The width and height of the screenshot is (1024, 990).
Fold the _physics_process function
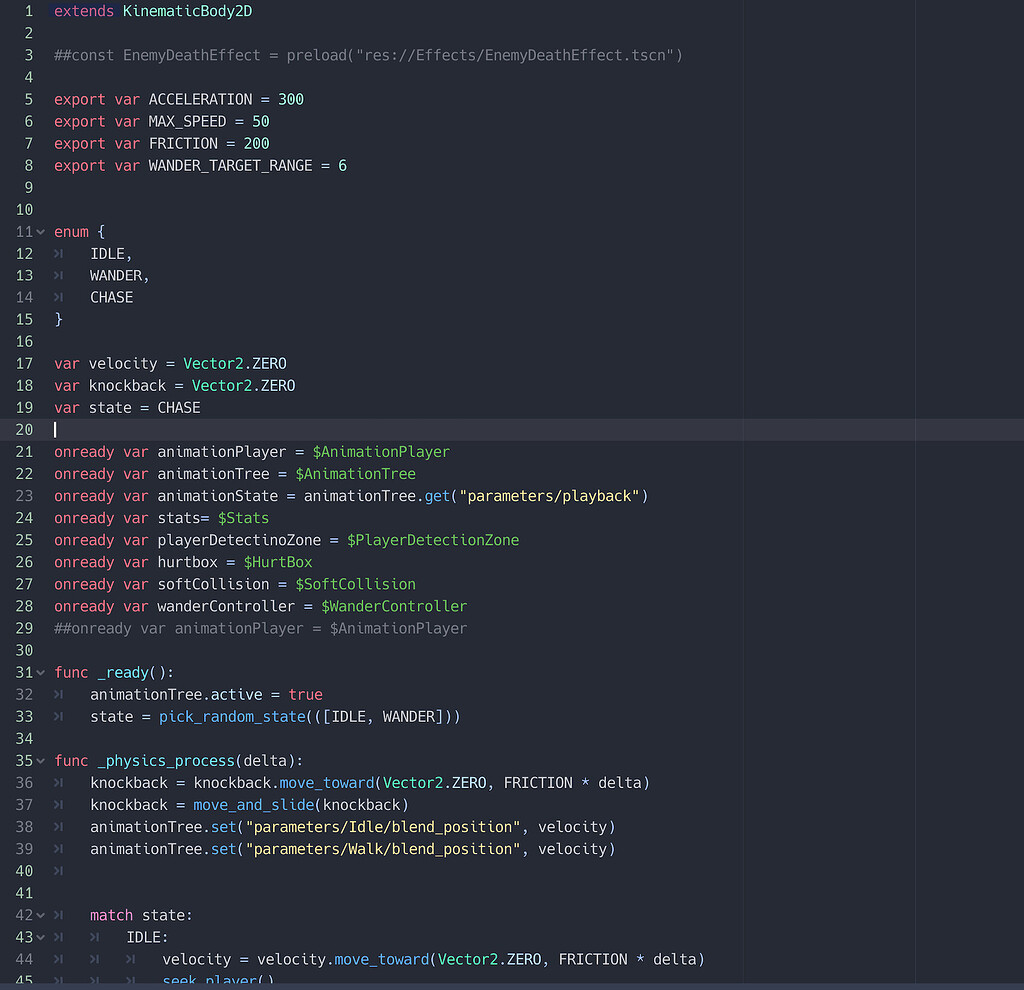(41, 761)
